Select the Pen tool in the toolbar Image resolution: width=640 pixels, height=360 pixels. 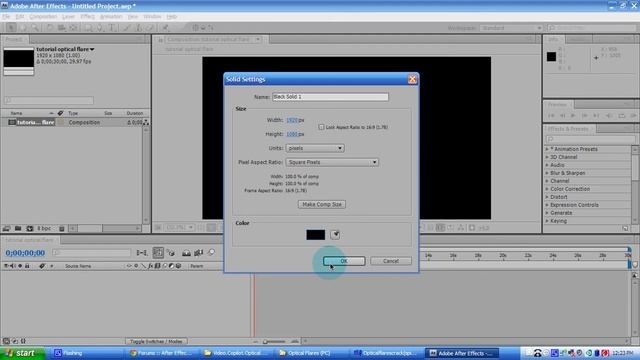tap(100, 28)
